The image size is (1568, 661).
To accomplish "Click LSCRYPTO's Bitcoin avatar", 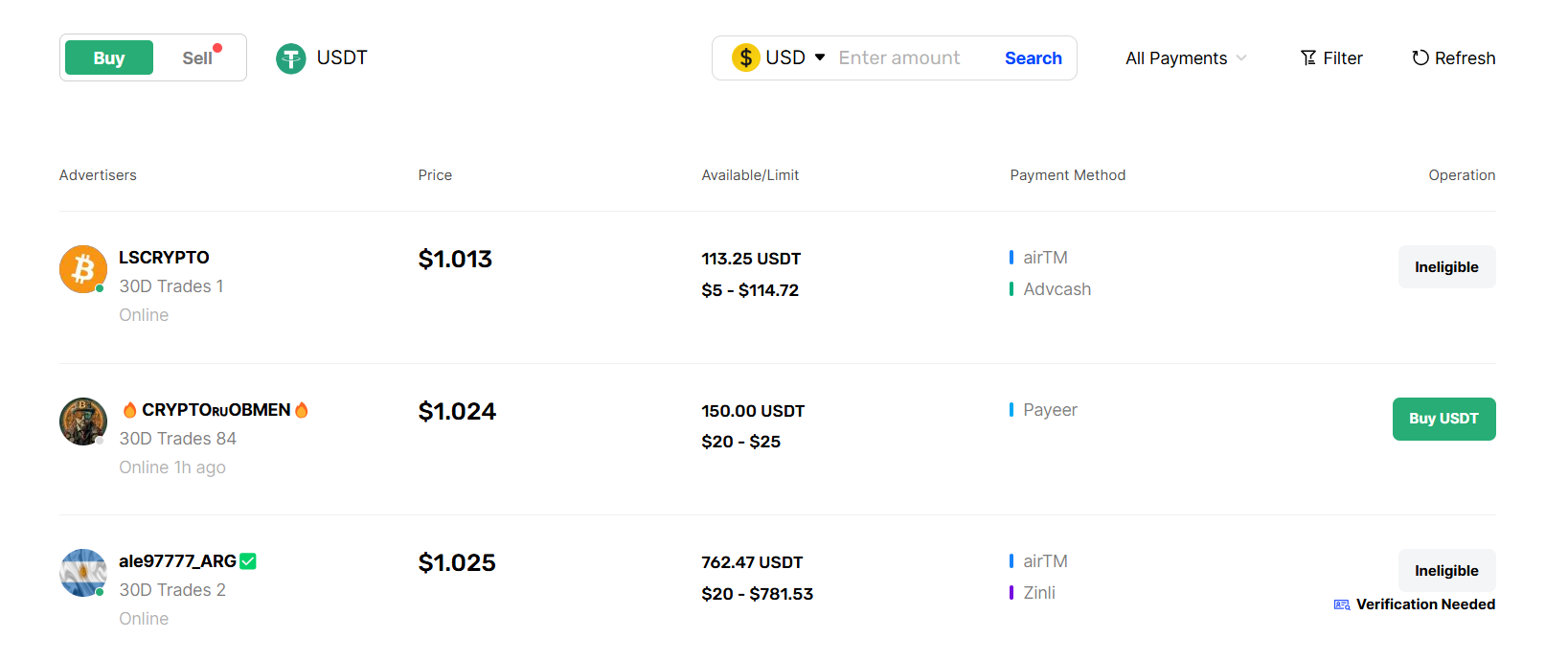I will 82,269.
